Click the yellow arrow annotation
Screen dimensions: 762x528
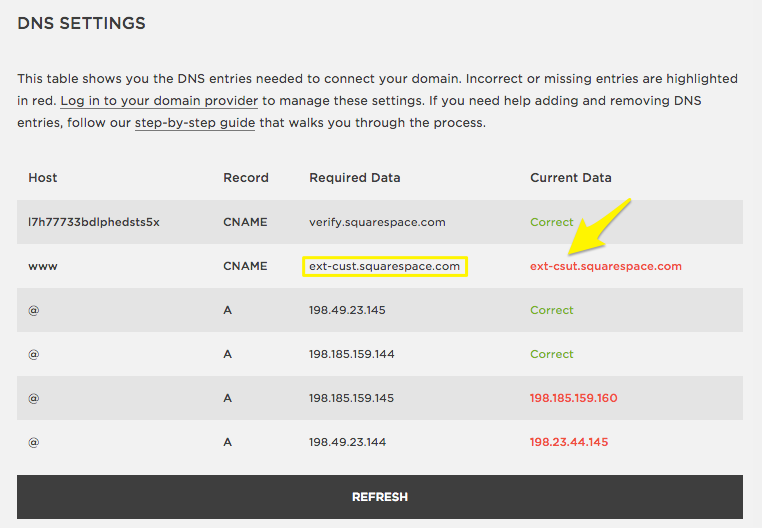pos(598,226)
